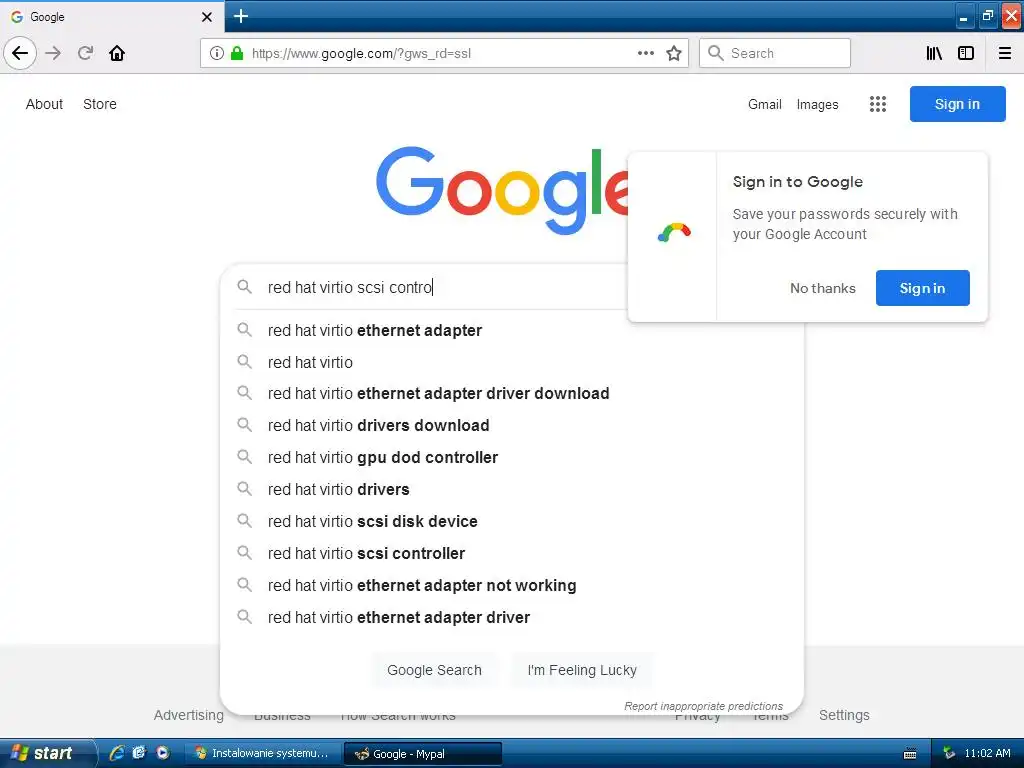This screenshot has height=768, width=1024.
Task: Open the browser hamburger menu
Action: coord(1004,53)
